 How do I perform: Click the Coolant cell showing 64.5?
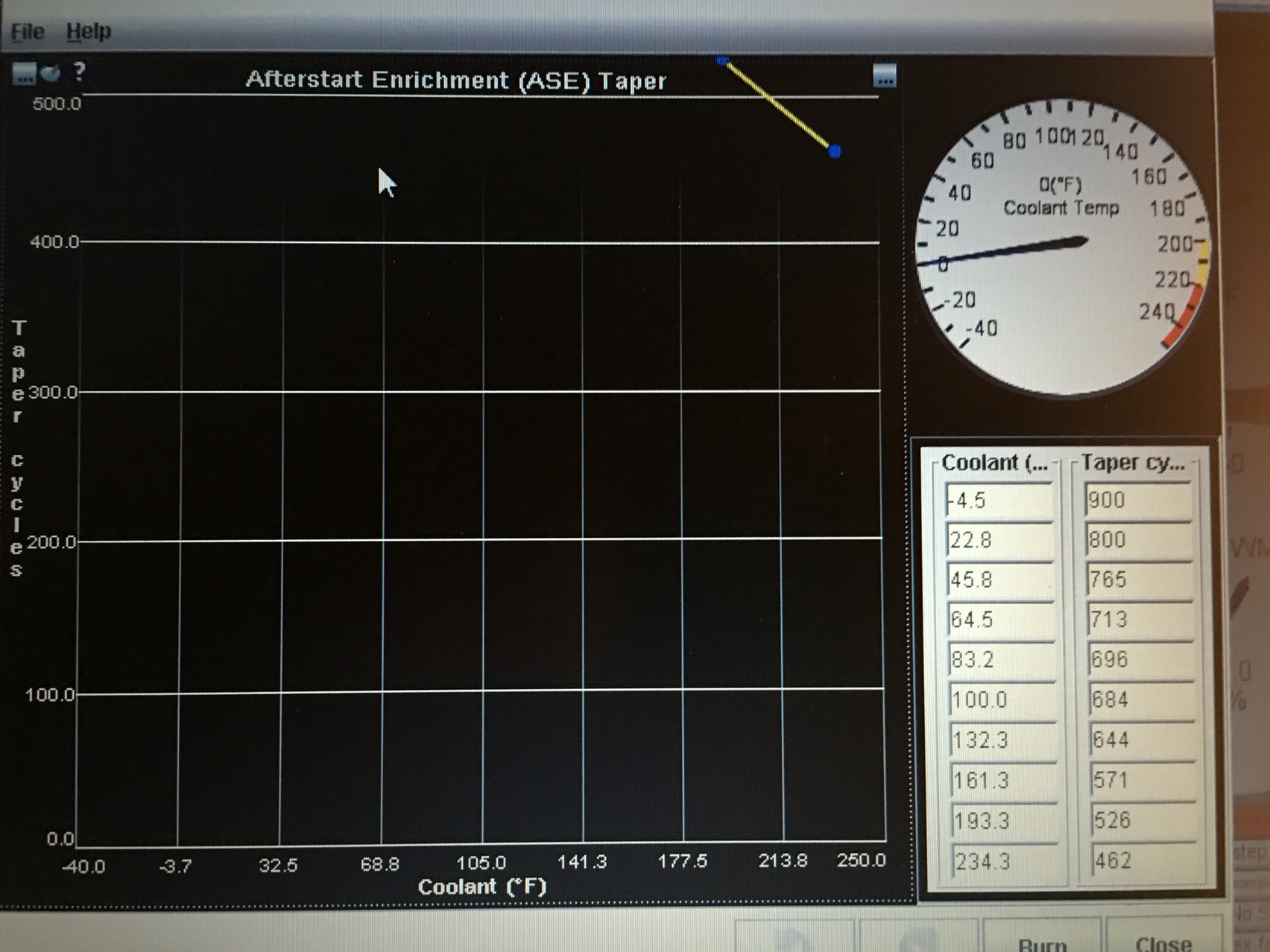point(1002,620)
